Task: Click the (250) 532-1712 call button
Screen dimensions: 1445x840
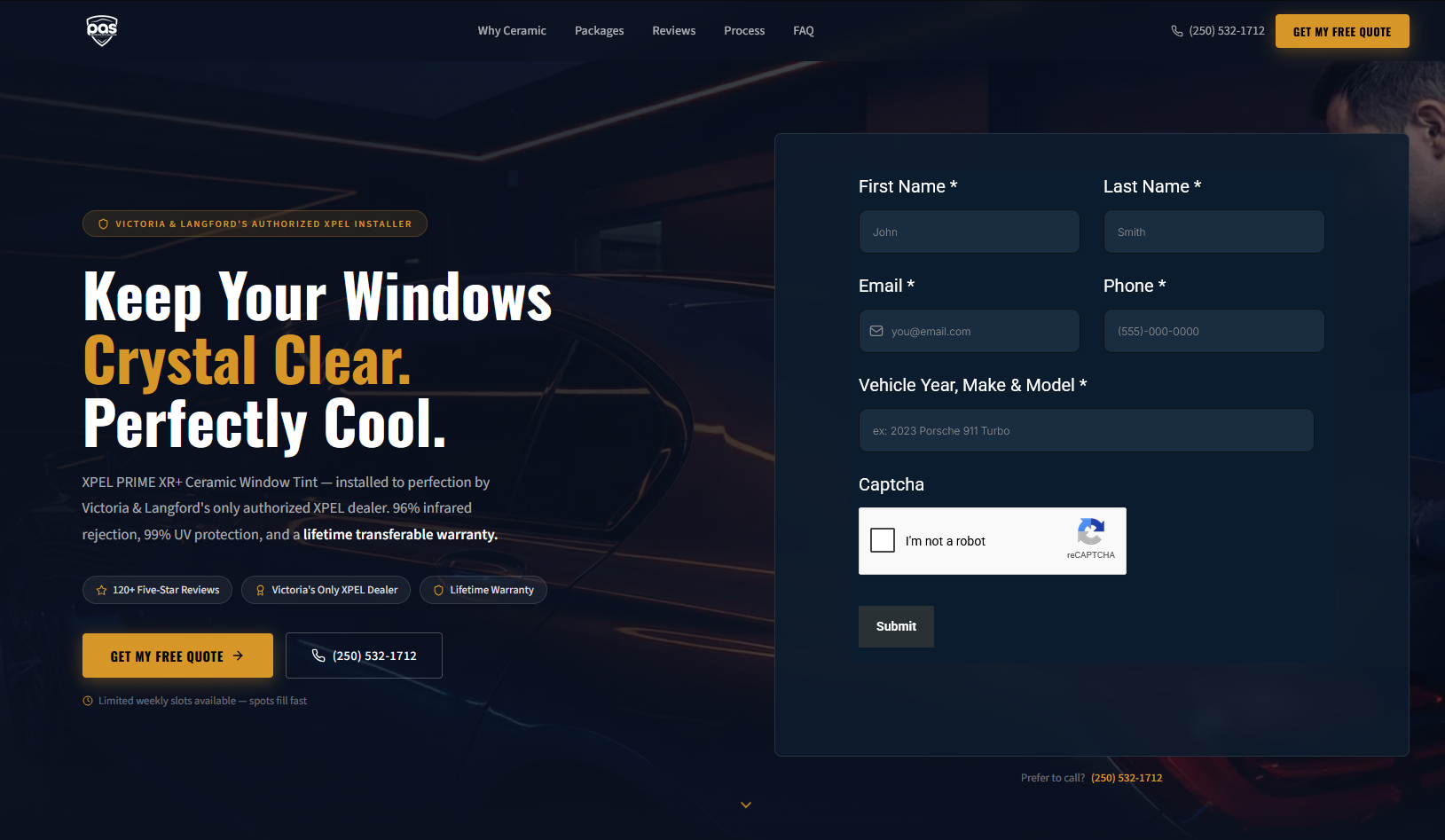Action: click(364, 656)
